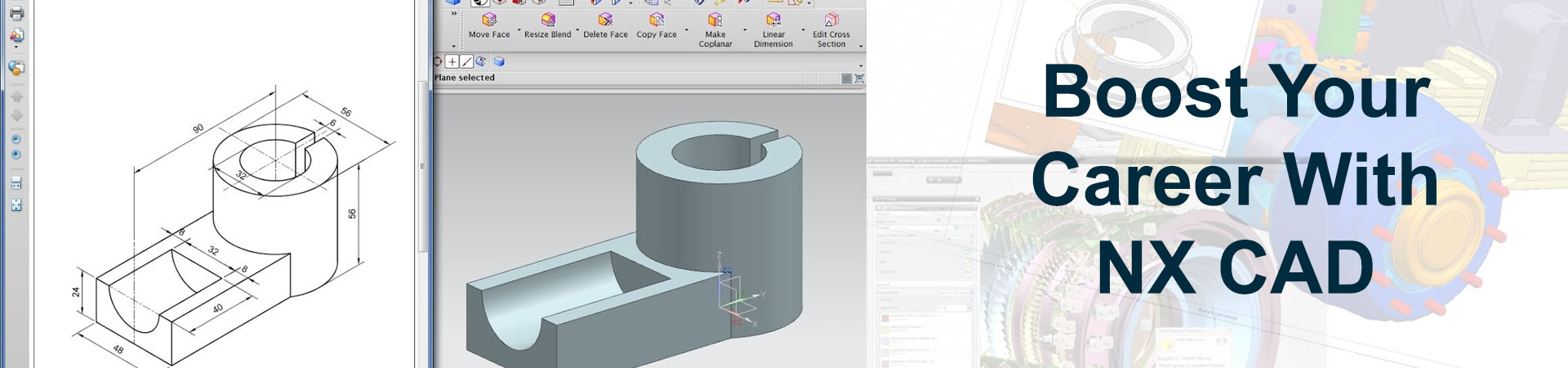Click the fit width icon in PDF sidebar
This screenshot has width=1568, height=368.
(x=16, y=183)
